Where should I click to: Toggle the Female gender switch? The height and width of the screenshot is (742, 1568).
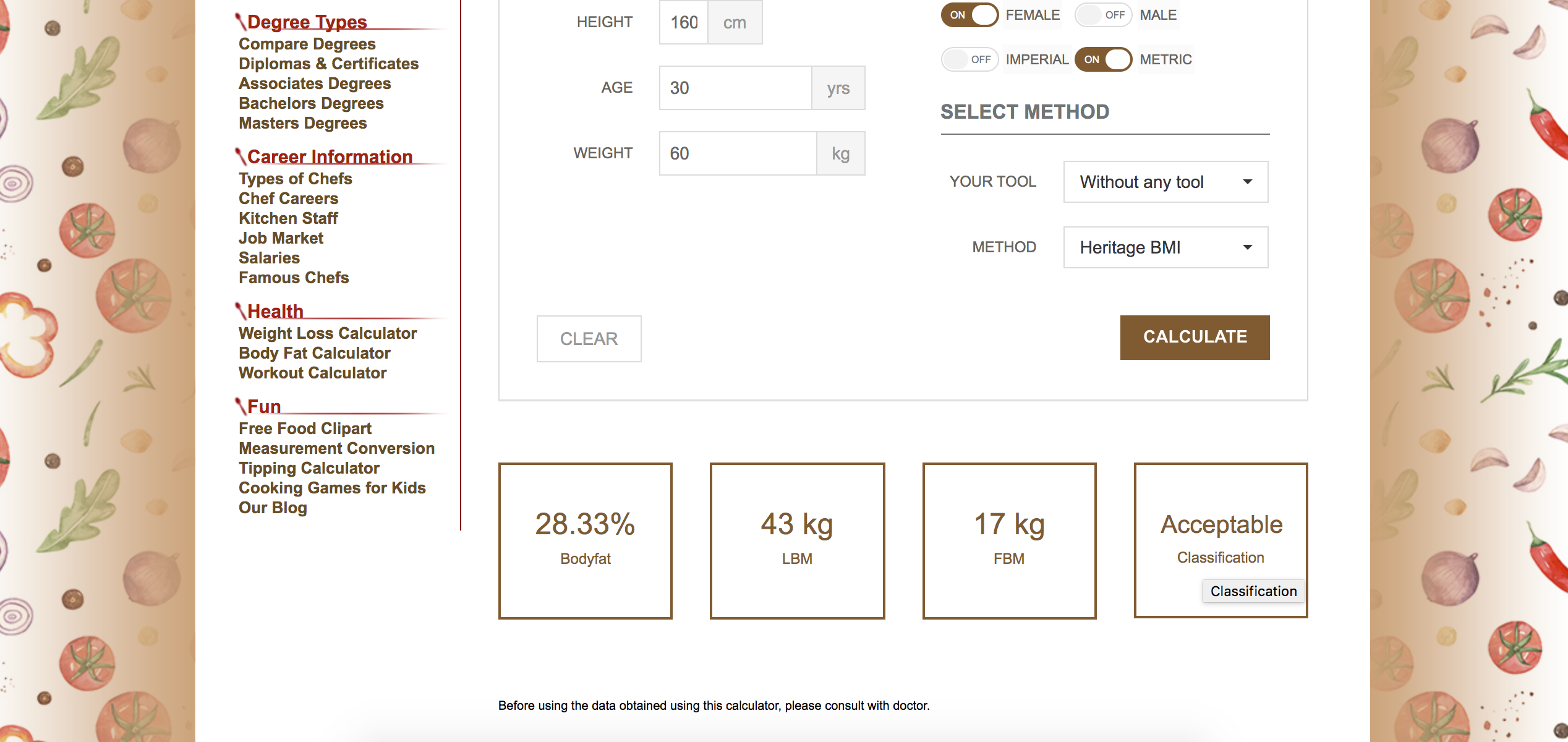[x=969, y=15]
